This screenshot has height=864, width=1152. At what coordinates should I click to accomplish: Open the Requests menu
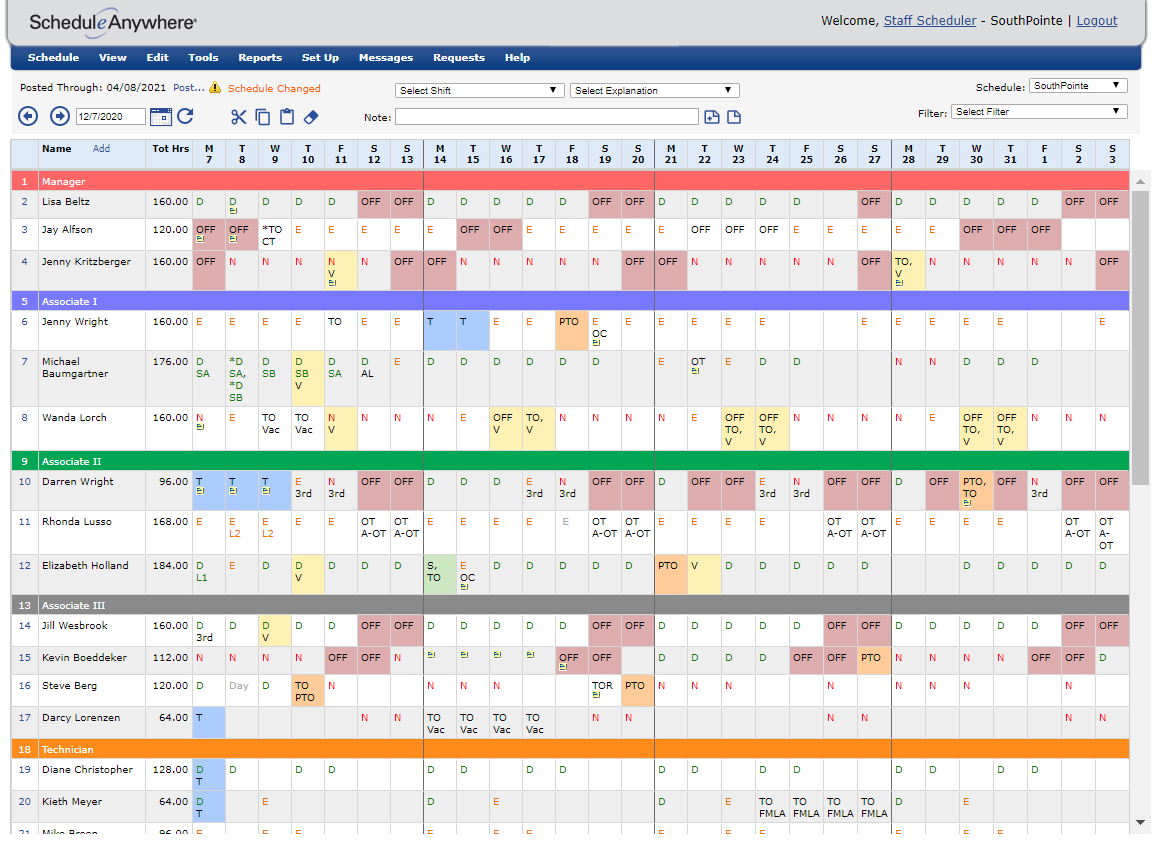pos(459,57)
